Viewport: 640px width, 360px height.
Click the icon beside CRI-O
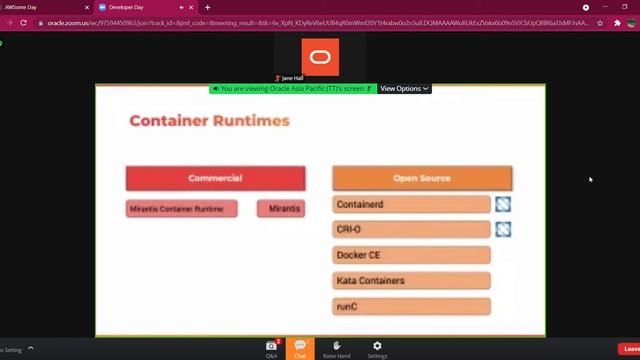coord(503,229)
